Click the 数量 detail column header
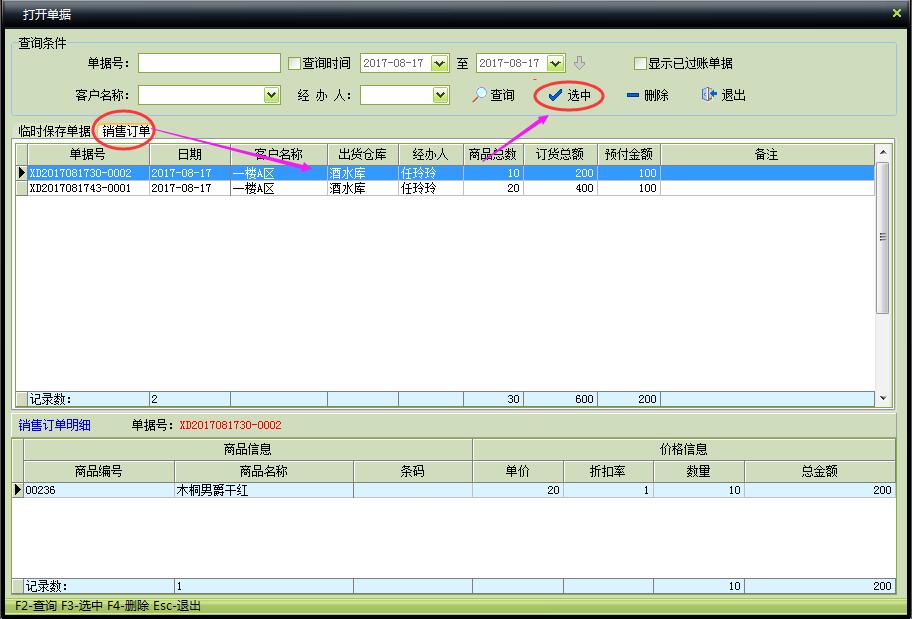 (x=699, y=471)
